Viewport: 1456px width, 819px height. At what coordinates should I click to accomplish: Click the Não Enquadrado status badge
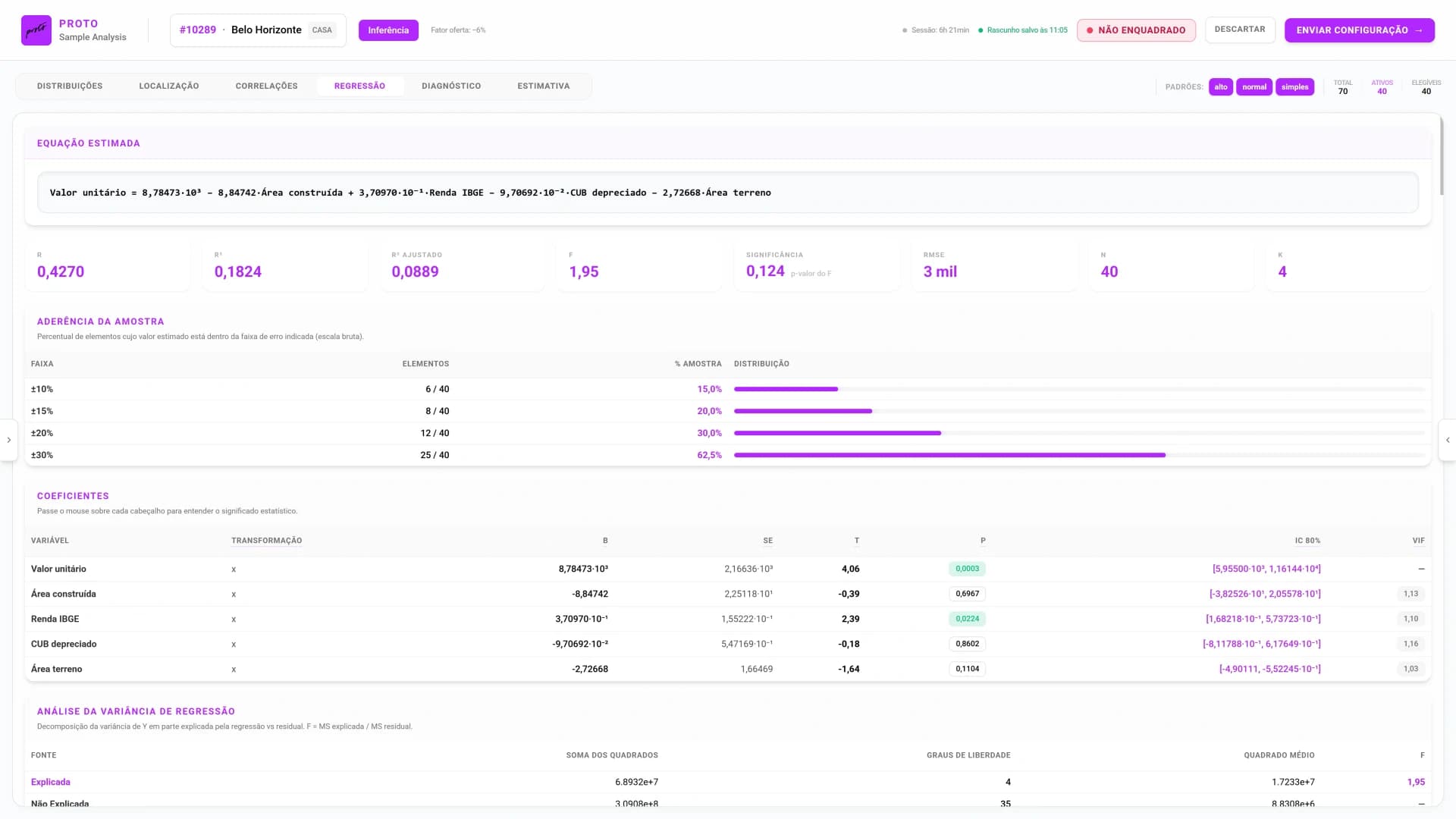point(1136,30)
